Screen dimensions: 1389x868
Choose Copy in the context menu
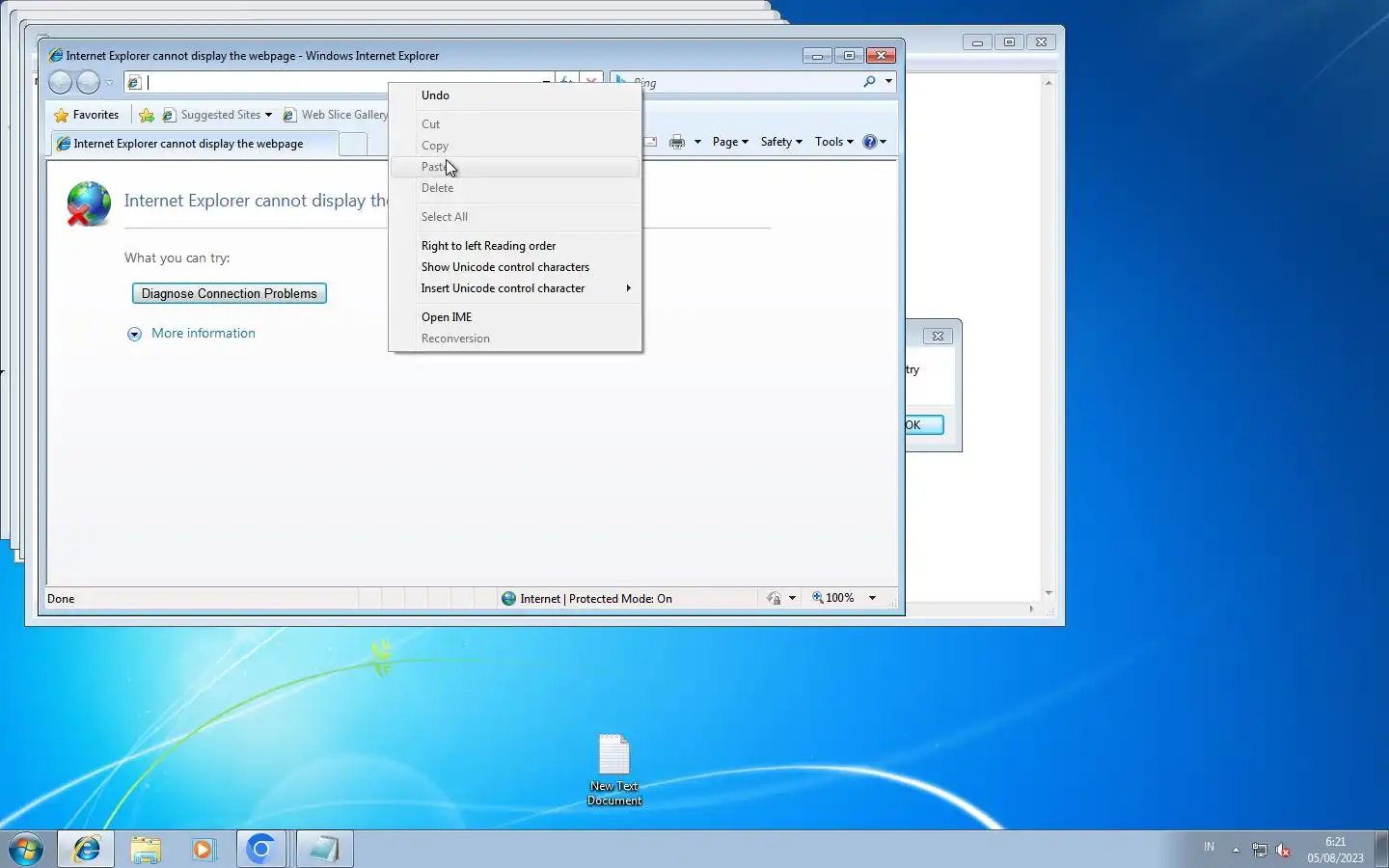coord(515,146)
